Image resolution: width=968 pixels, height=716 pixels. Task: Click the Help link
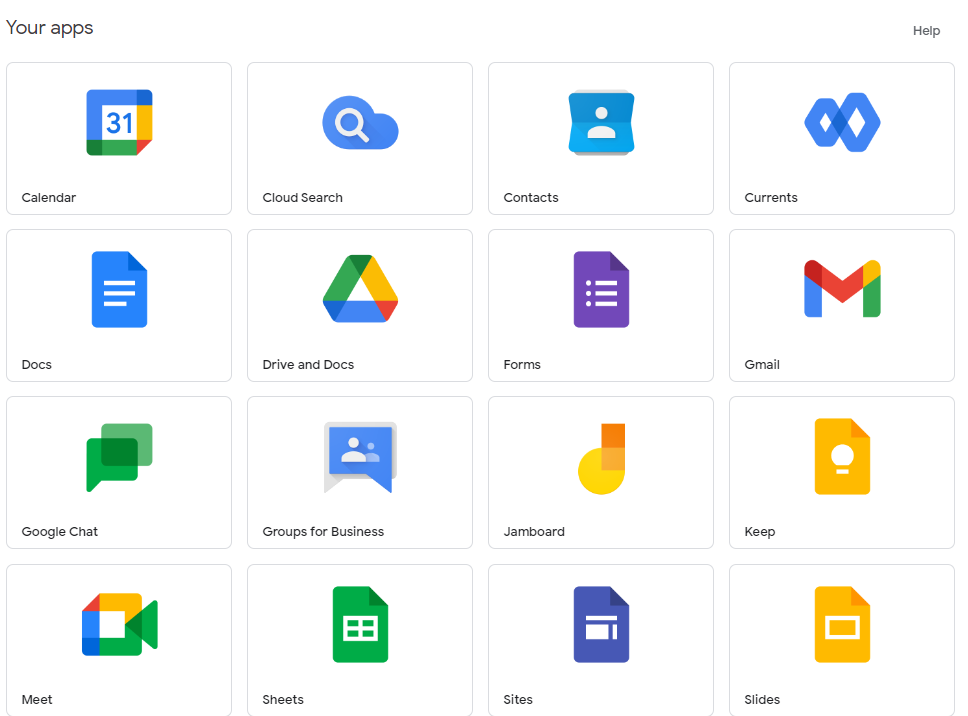point(926,30)
